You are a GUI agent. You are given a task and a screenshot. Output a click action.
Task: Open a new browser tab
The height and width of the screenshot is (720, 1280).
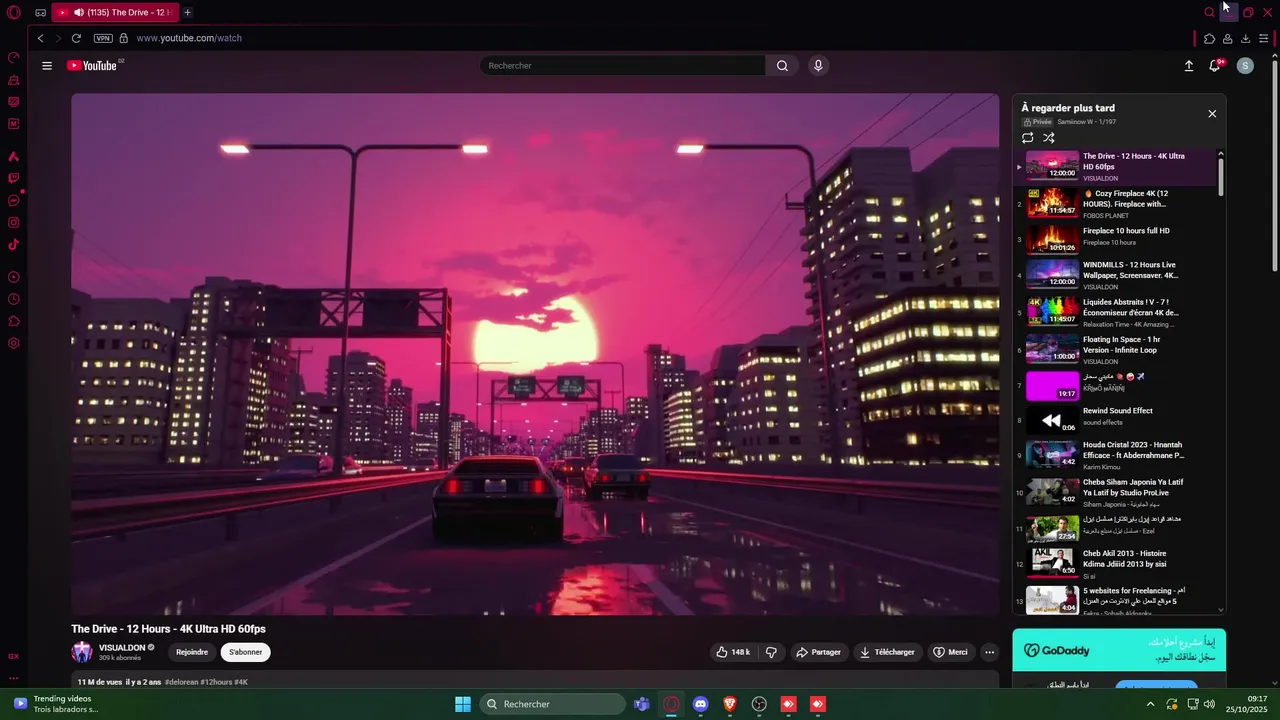187,12
